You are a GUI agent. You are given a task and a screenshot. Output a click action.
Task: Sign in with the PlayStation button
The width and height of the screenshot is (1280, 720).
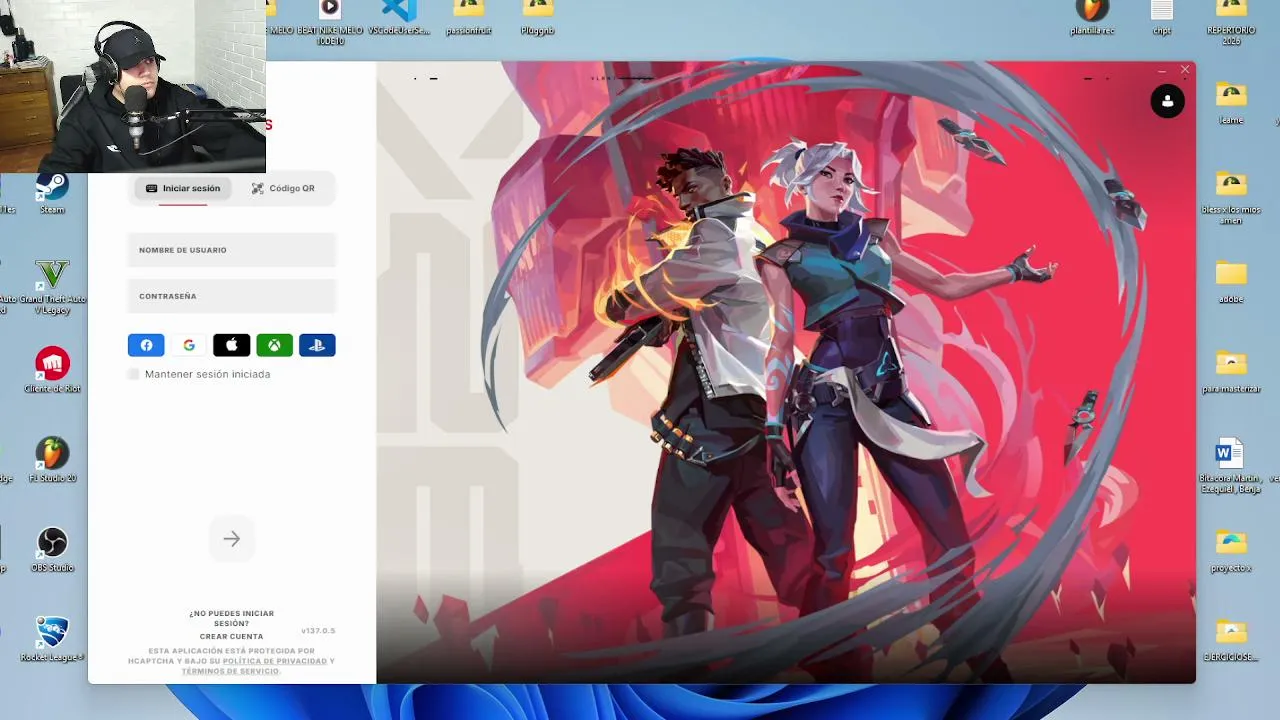(x=317, y=345)
